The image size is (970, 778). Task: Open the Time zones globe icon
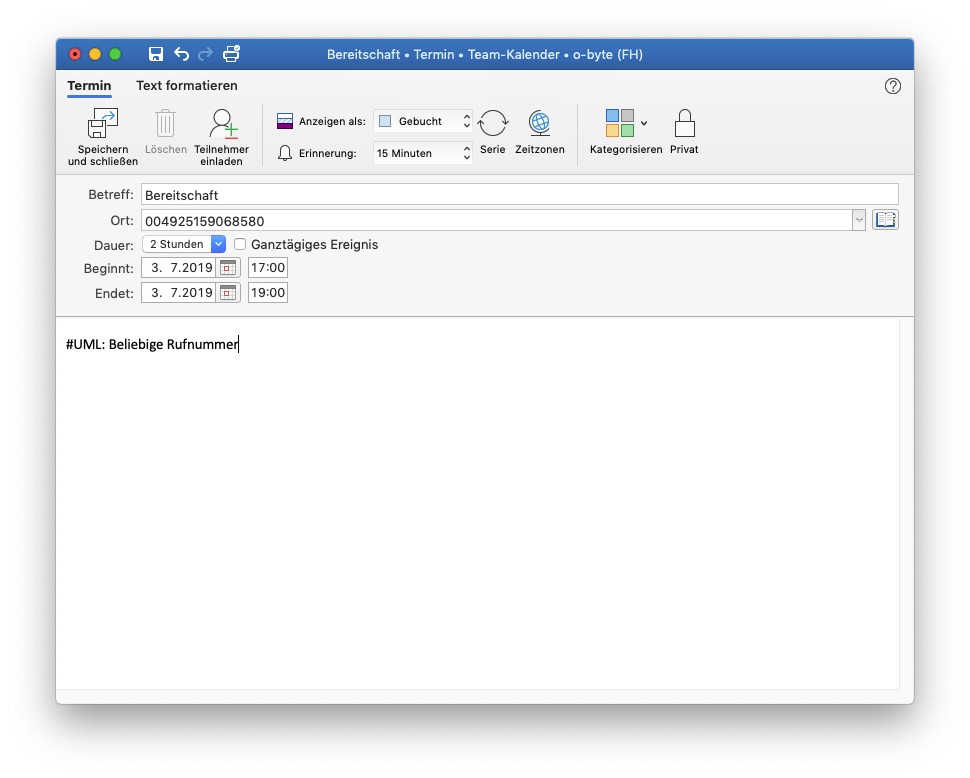tap(539, 124)
